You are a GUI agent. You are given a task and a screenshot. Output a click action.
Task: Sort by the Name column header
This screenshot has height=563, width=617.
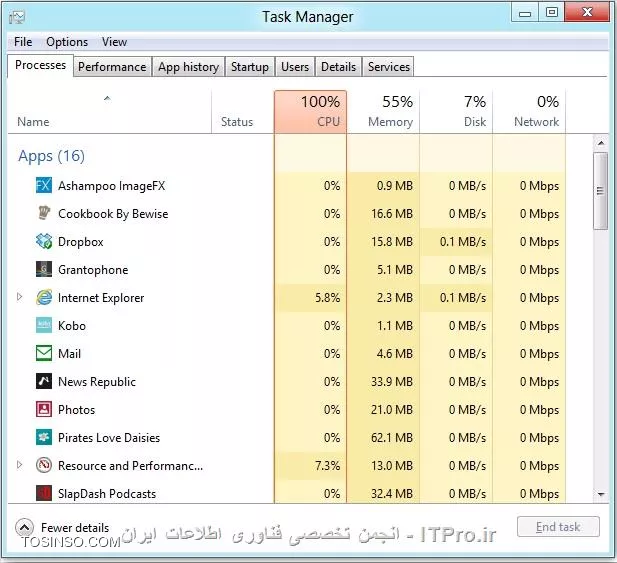[x=109, y=112]
